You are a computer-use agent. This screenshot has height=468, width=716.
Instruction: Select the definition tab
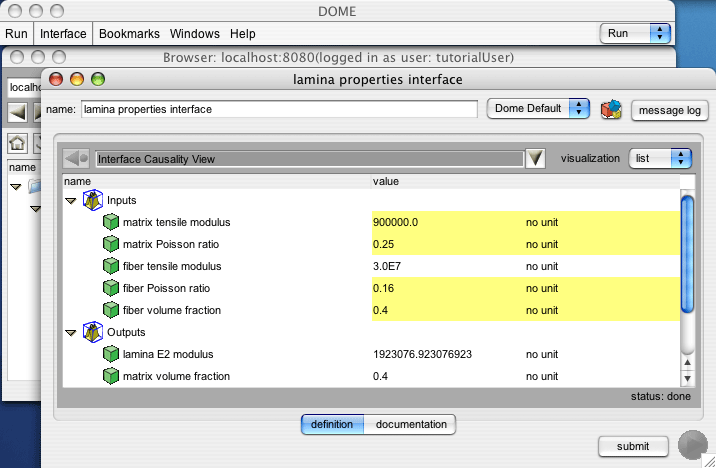[332, 424]
